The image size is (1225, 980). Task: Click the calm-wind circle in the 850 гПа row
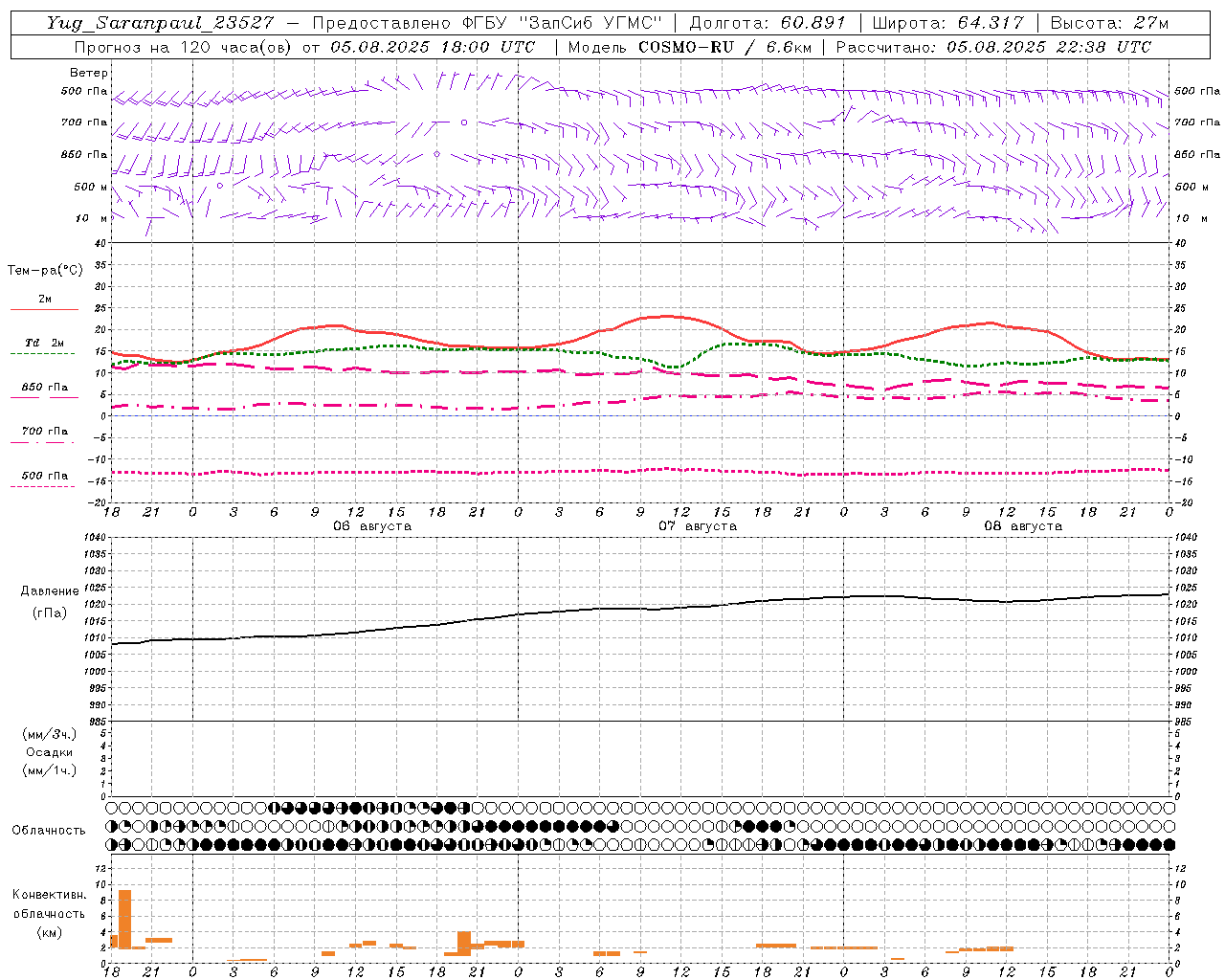[x=436, y=154]
